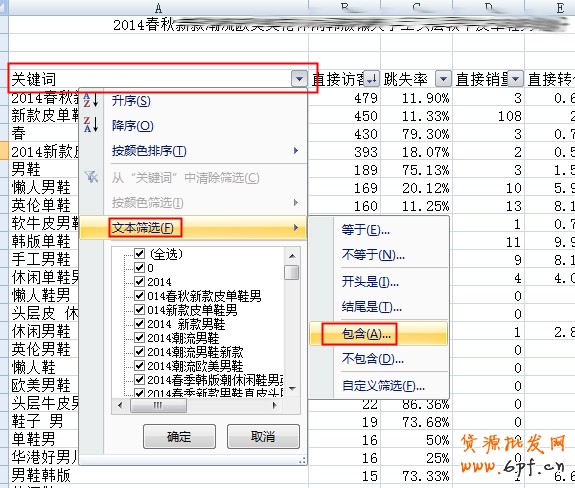Click the resize grip of filter popup
This screenshot has height=488, width=575.
point(302,461)
